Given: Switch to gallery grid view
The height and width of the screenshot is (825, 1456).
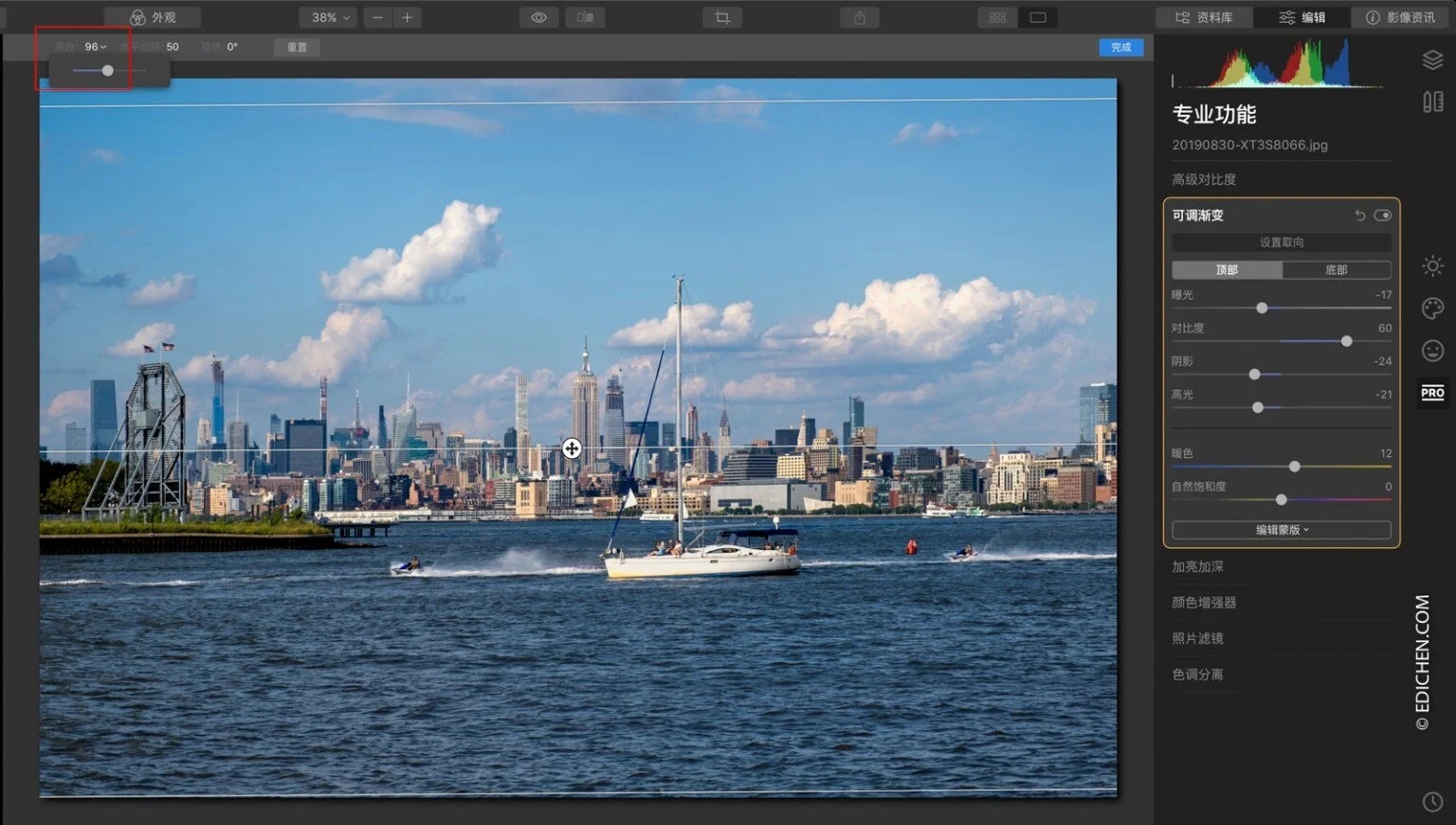Looking at the screenshot, I should pos(997,17).
